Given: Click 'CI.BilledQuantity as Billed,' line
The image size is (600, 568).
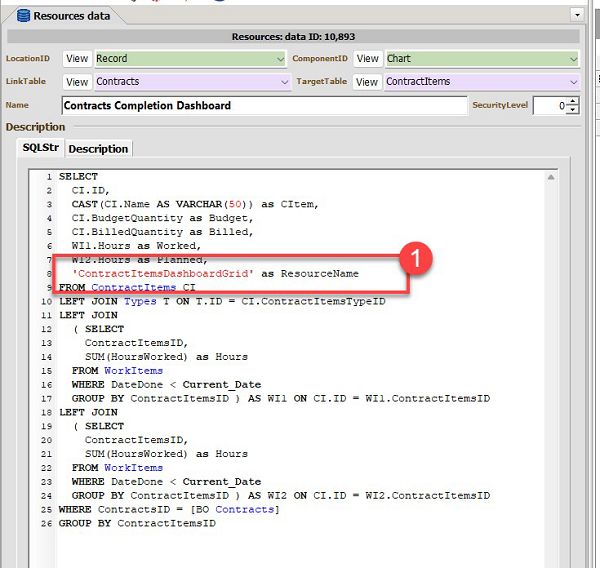Looking at the screenshot, I should pyautogui.click(x=162, y=232).
